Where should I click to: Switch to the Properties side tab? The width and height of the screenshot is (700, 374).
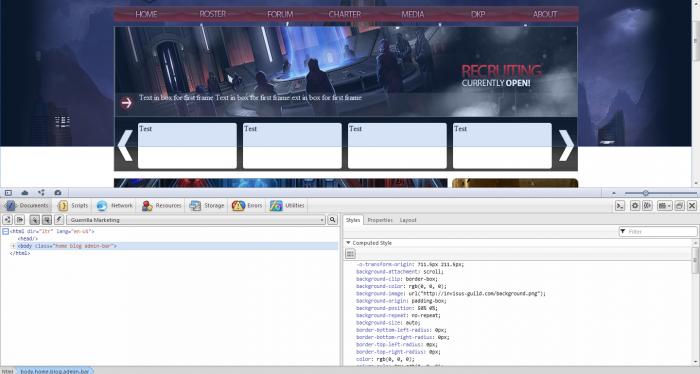pyautogui.click(x=380, y=220)
